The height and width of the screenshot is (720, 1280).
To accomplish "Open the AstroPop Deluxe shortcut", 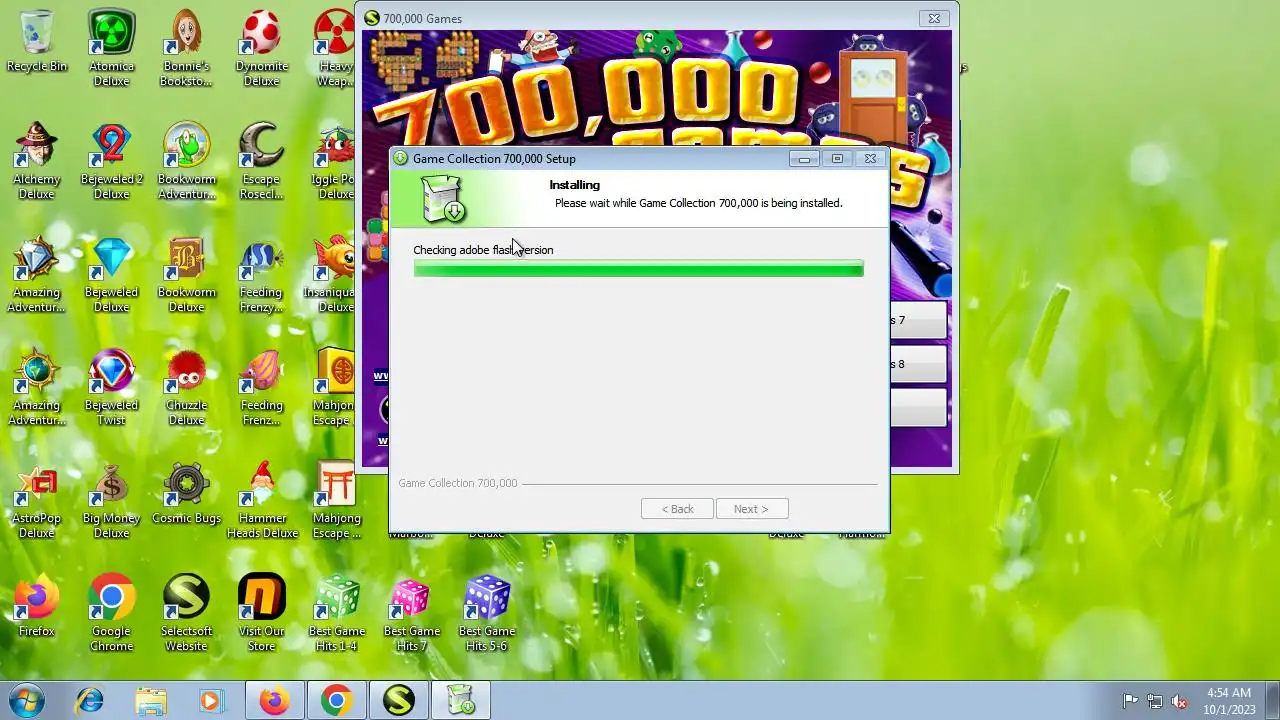I will [x=37, y=500].
